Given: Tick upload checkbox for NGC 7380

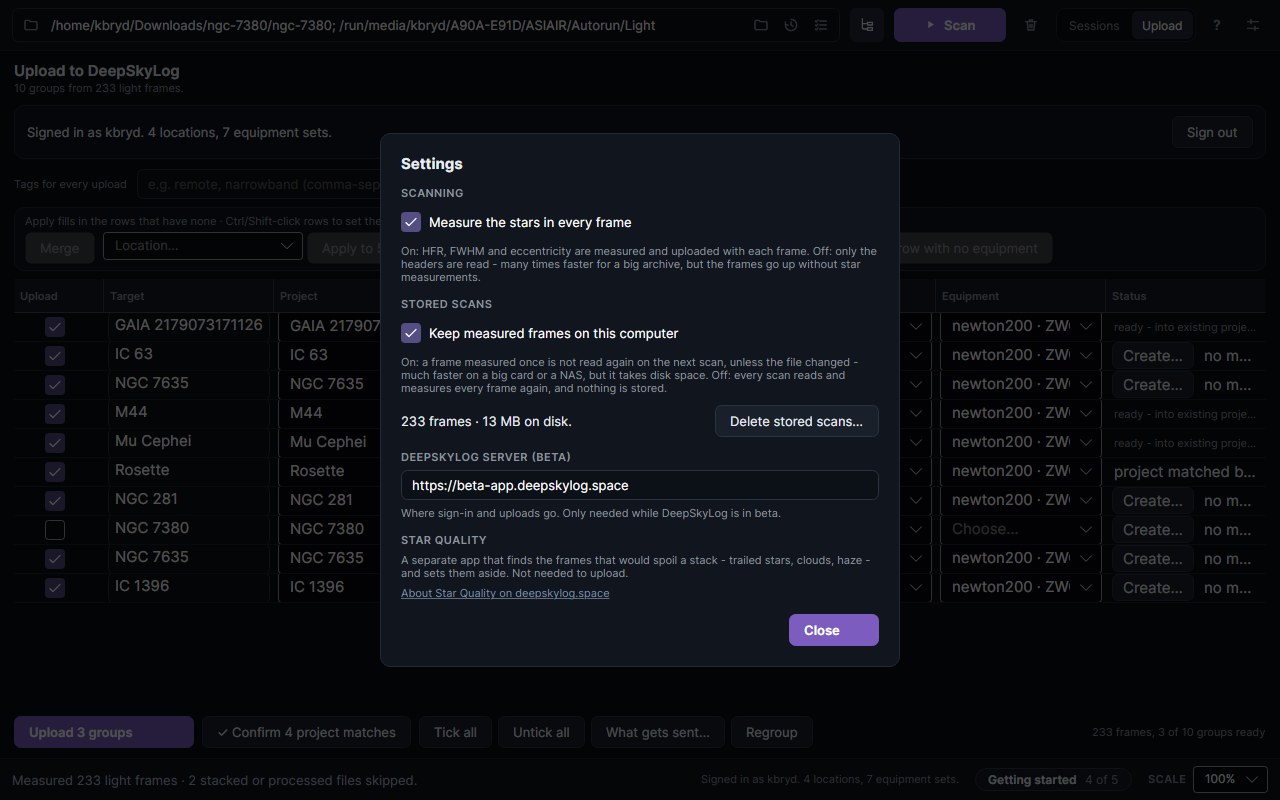Looking at the screenshot, I should click(55, 529).
